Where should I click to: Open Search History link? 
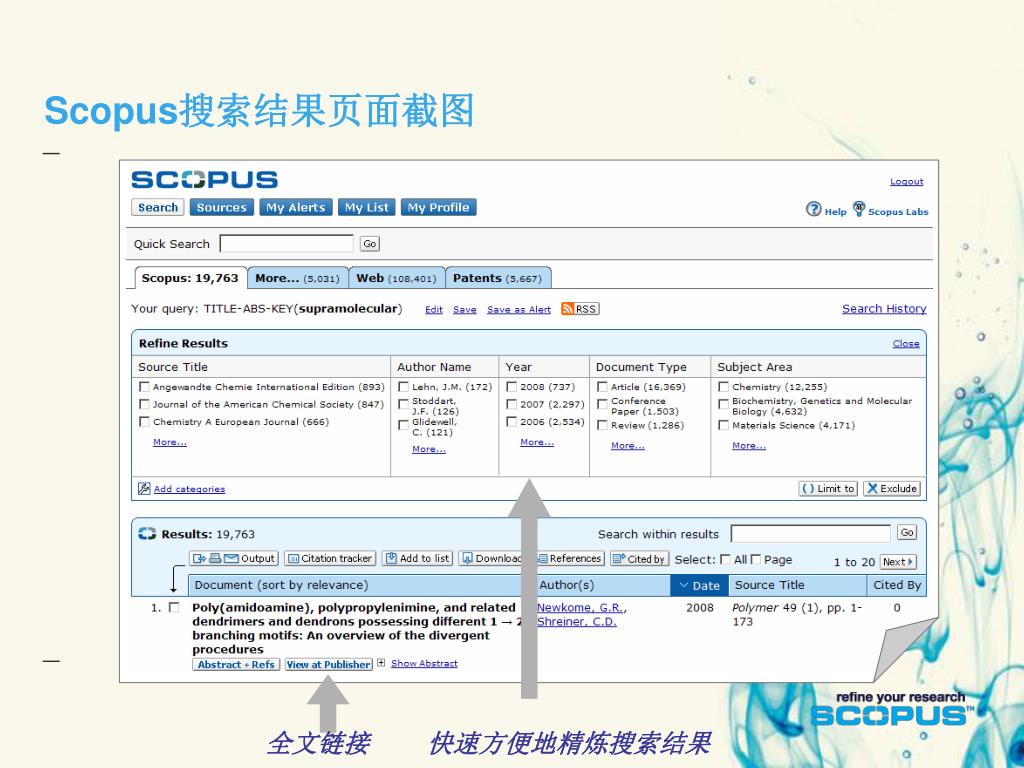(x=884, y=309)
